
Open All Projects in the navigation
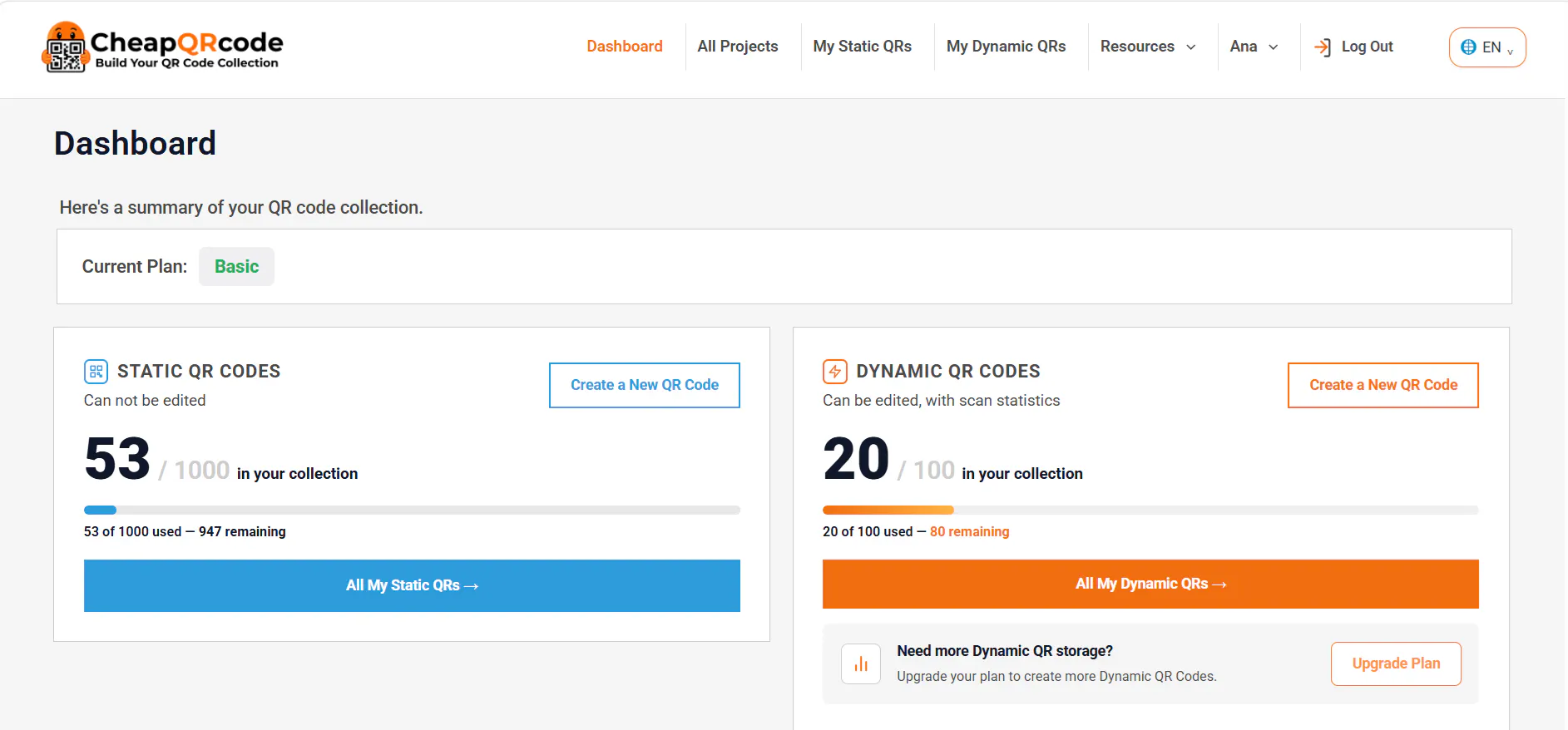click(738, 47)
